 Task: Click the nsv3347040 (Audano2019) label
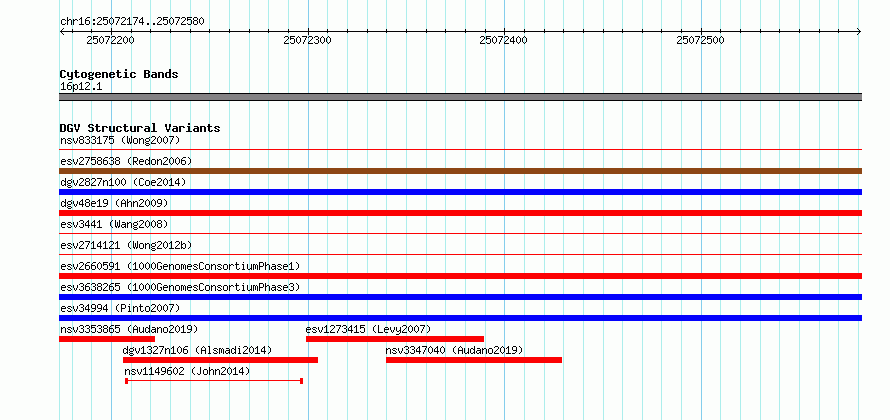454,350
